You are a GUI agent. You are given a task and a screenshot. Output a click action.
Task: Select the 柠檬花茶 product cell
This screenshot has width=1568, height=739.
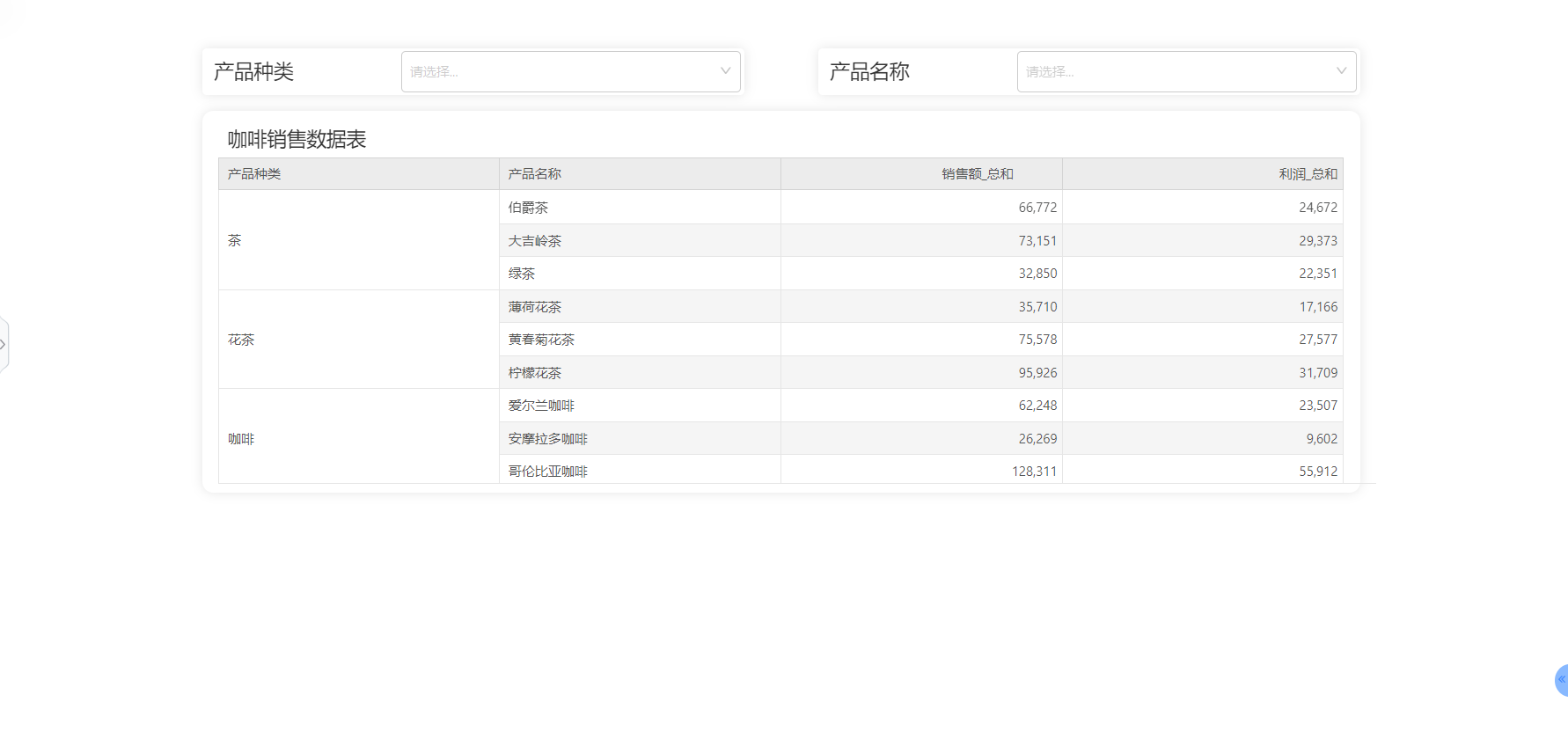click(640, 372)
